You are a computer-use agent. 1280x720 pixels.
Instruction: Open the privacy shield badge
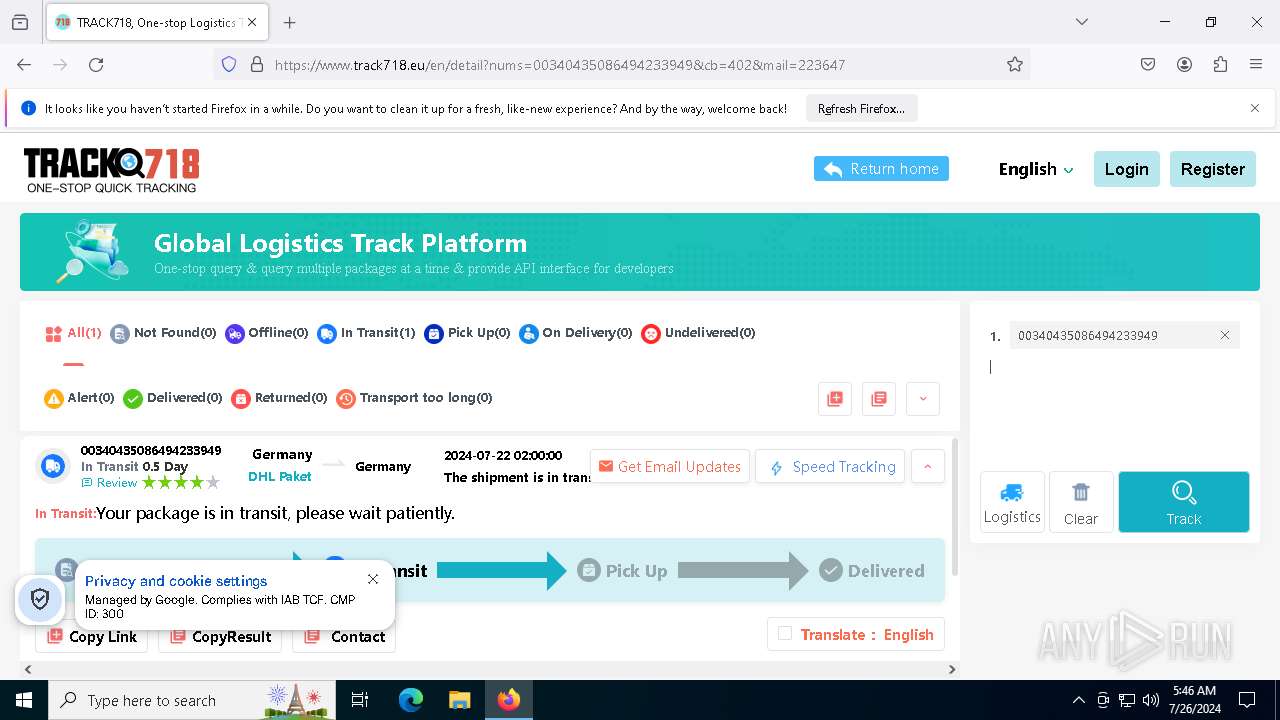click(x=40, y=598)
